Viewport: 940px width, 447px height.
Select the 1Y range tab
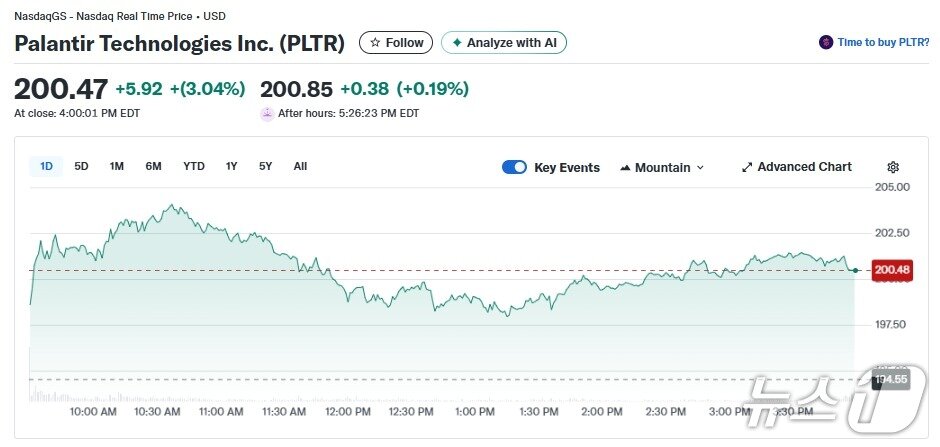tap(232, 166)
